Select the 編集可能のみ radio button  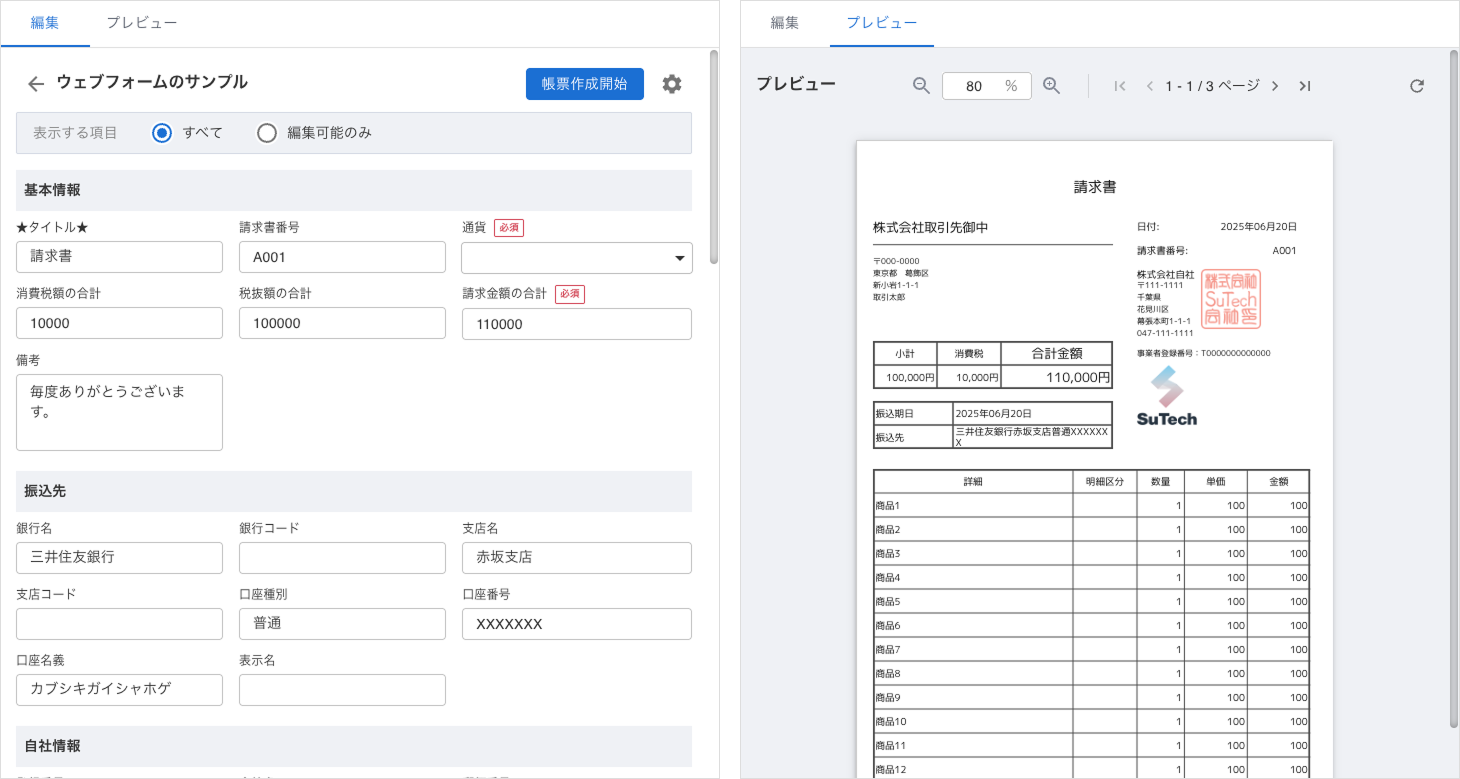[x=267, y=133]
